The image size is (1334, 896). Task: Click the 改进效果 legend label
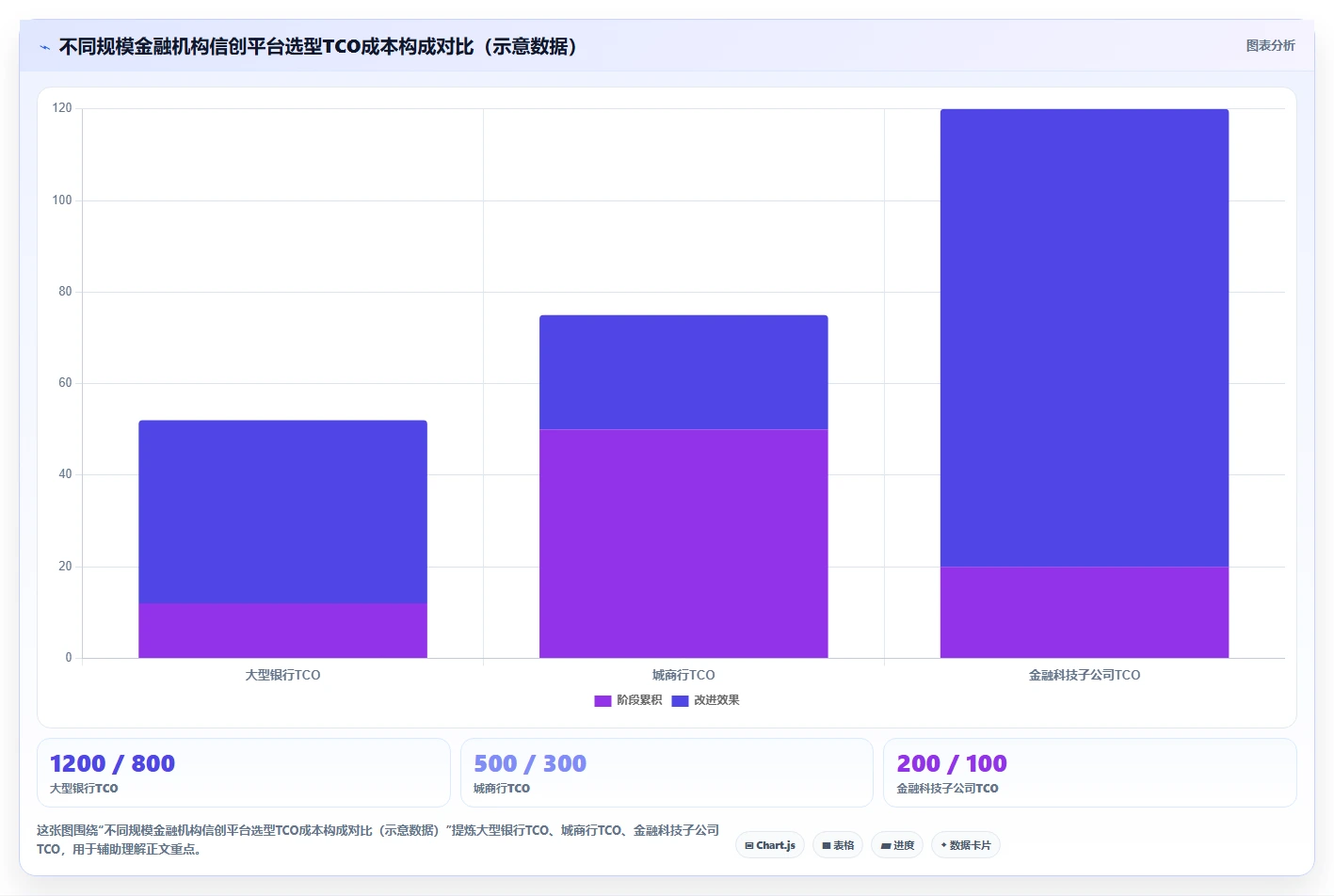716,700
